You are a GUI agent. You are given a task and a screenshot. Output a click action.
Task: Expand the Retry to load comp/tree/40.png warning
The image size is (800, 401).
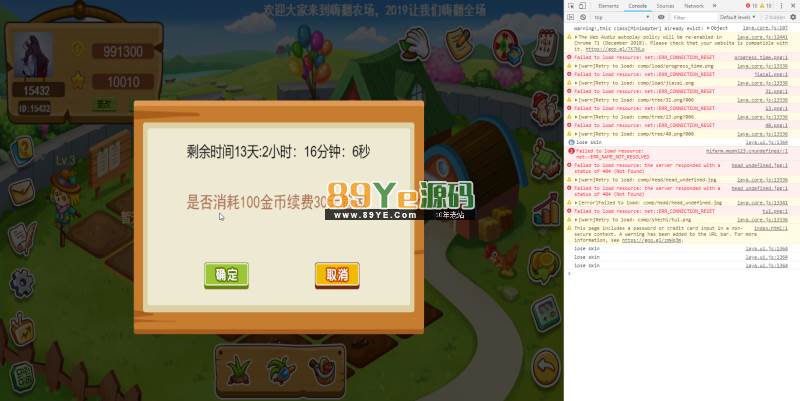tap(576, 134)
